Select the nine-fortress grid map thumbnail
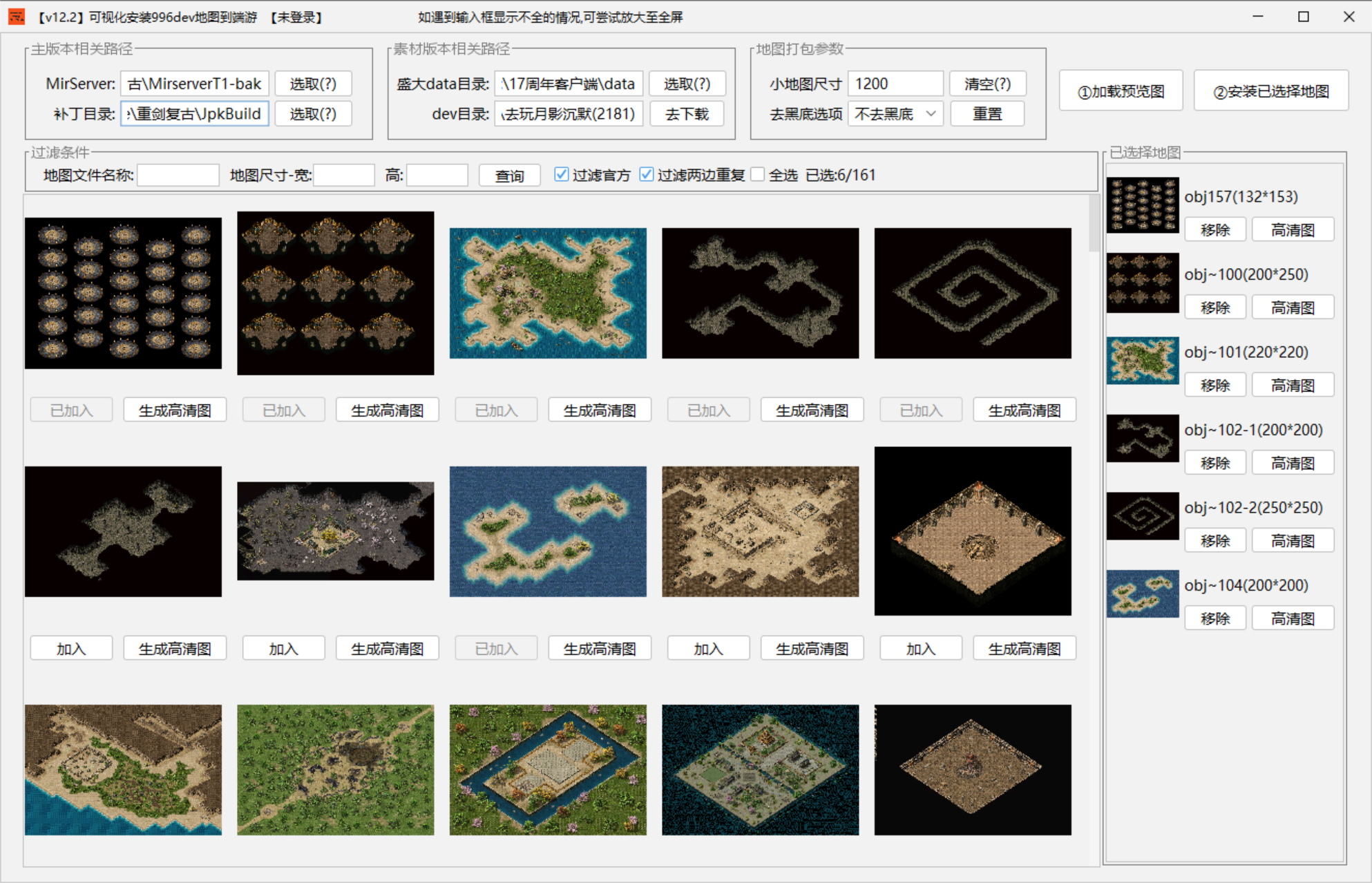This screenshot has height=883, width=1372. 336,293
